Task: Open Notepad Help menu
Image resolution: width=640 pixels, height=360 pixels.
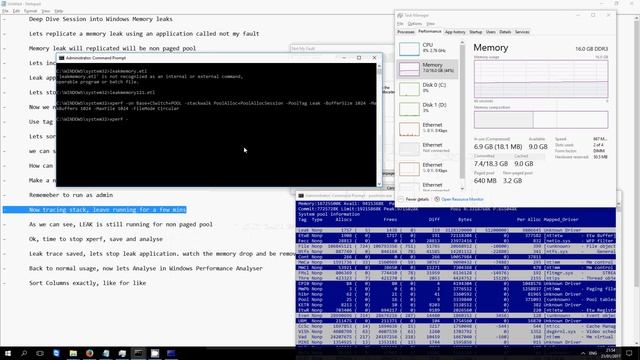Action: (59, 11)
